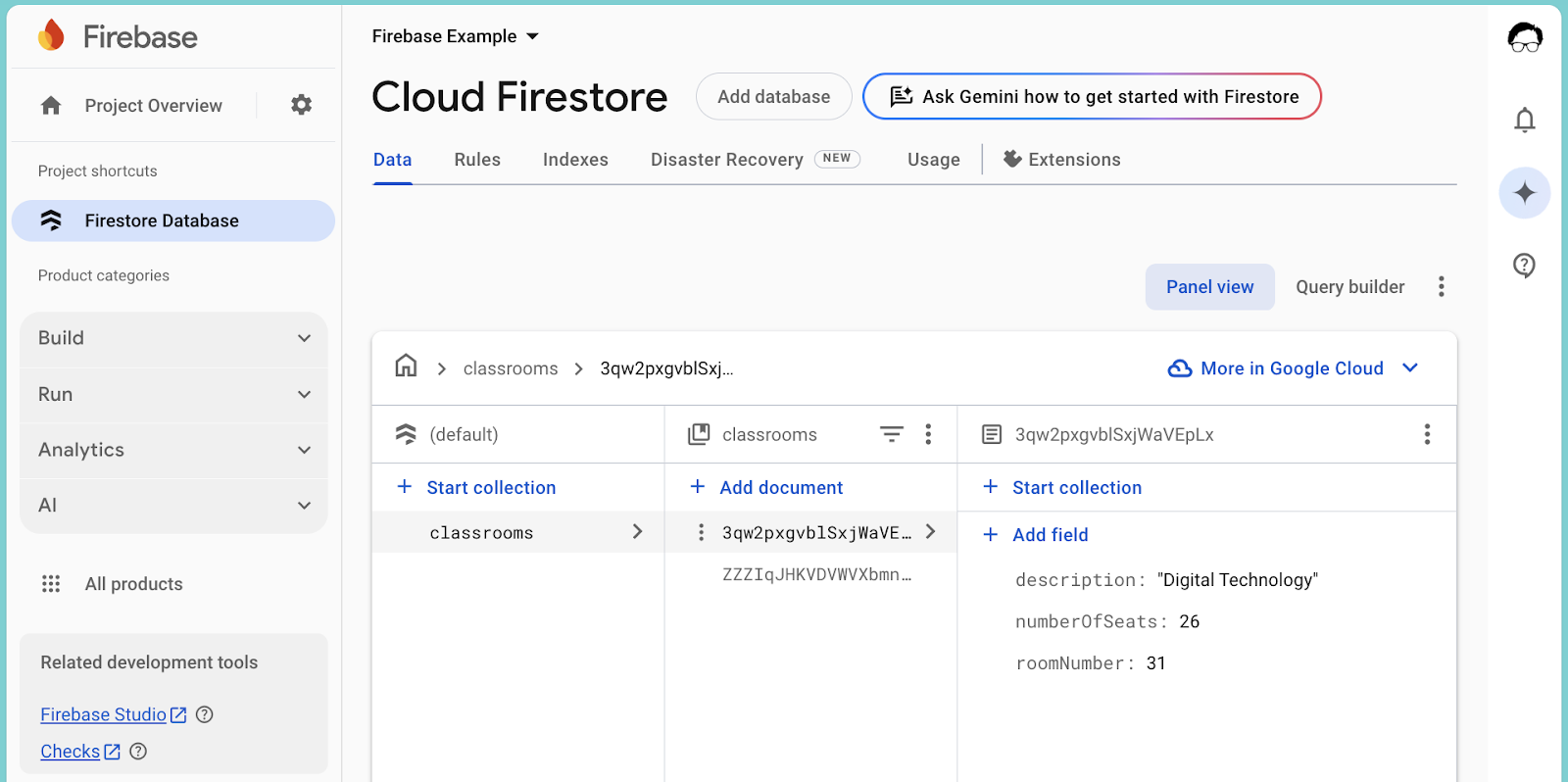Open Firebase Example project dropdown

pyautogui.click(x=456, y=36)
